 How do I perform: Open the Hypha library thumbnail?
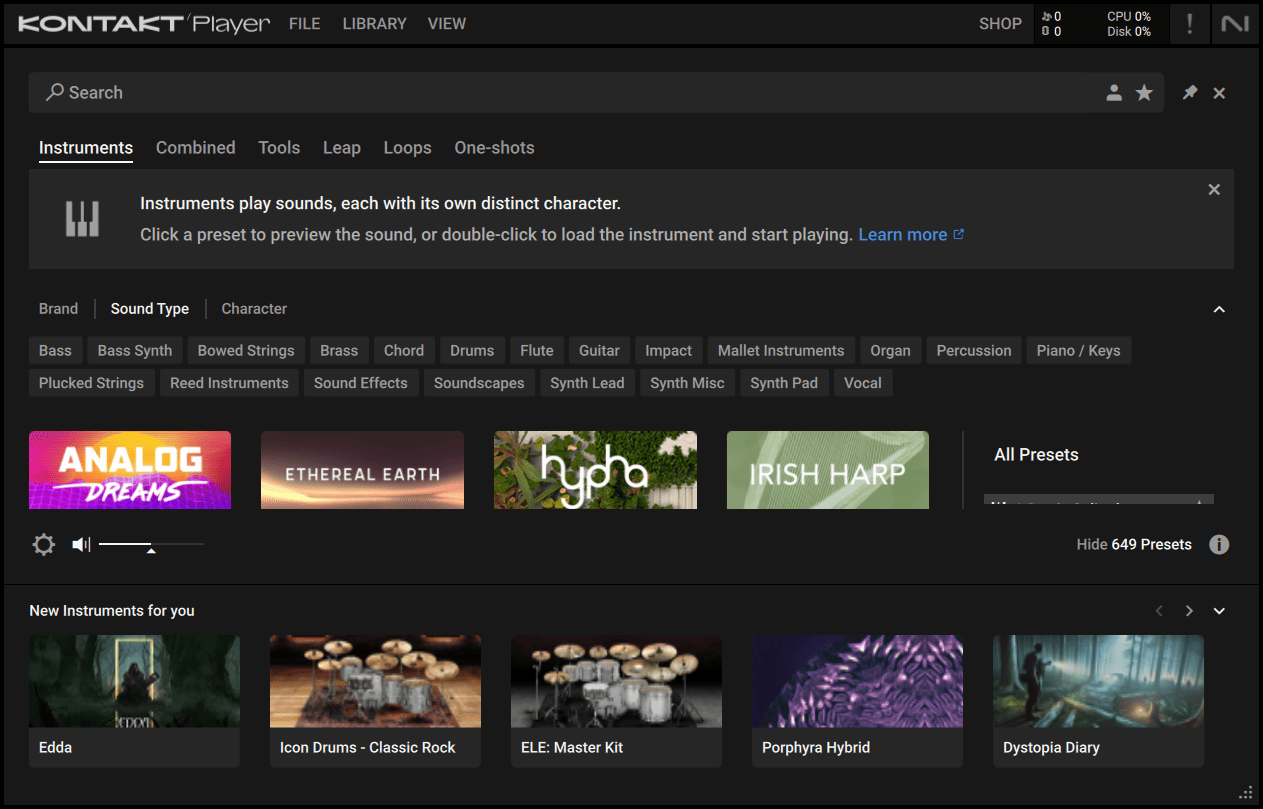tap(595, 470)
